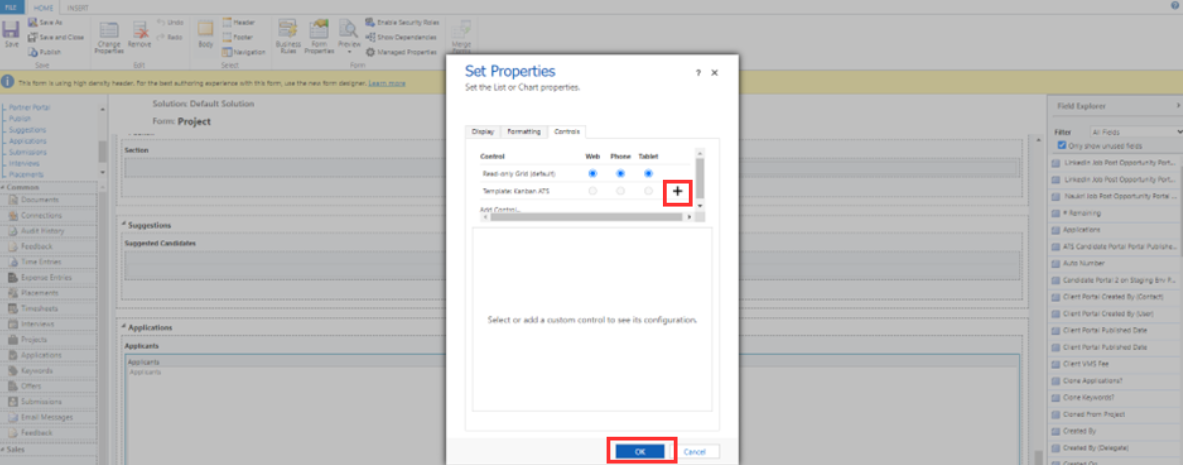Click Save As in the ribbon
Image resolution: width=1183 pixels, height=465 pixels.
pyautogui.click(x=45, y=23)
